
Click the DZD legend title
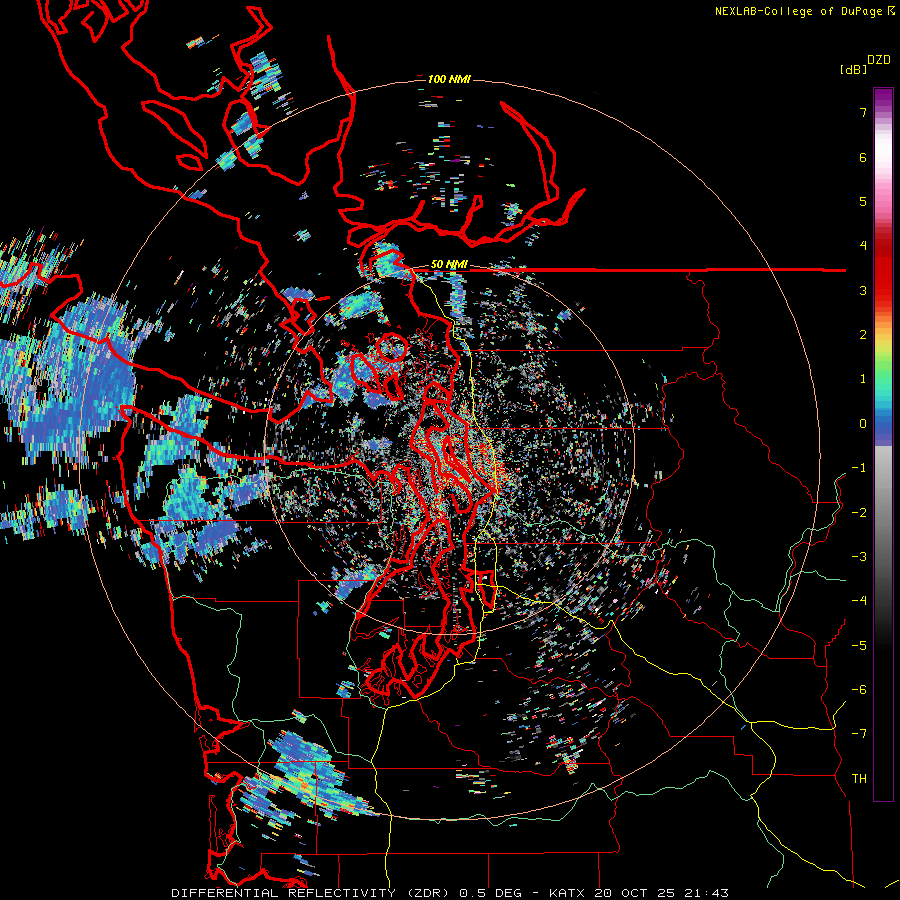point(879,60)
